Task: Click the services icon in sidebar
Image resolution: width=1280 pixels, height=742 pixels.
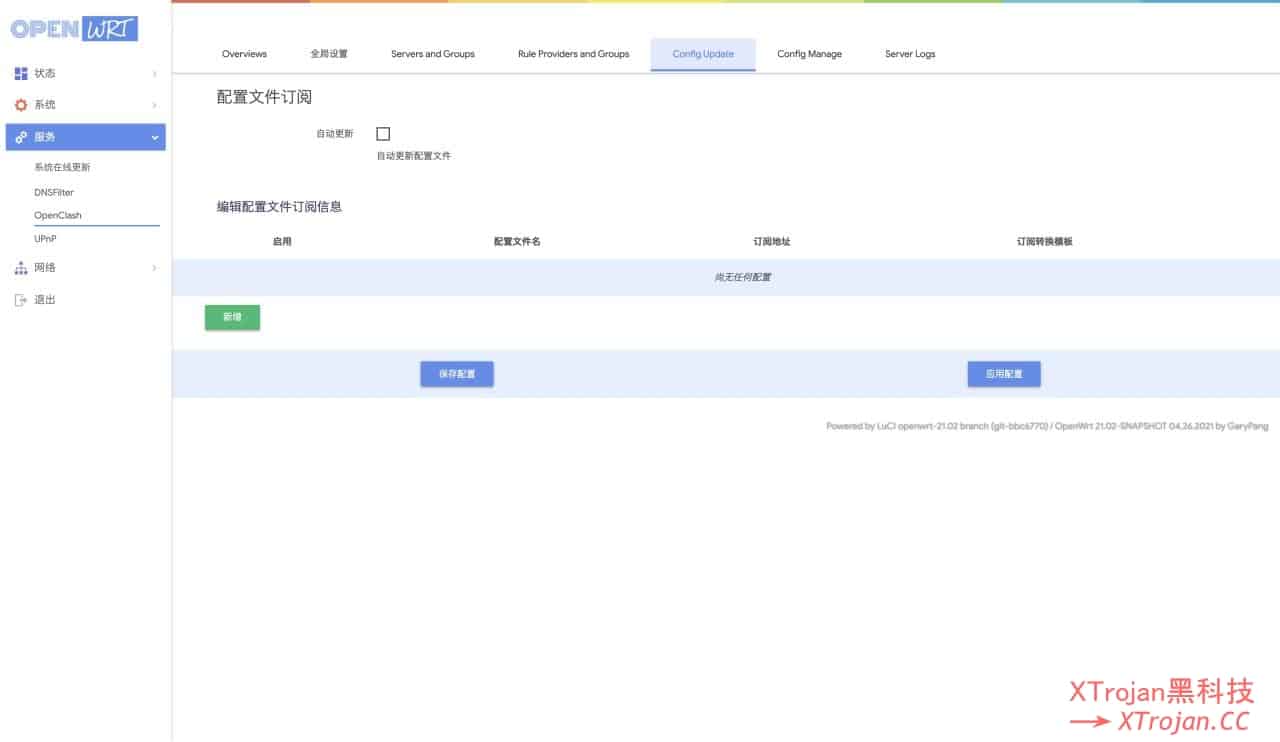Action: [x=21, y=137]
